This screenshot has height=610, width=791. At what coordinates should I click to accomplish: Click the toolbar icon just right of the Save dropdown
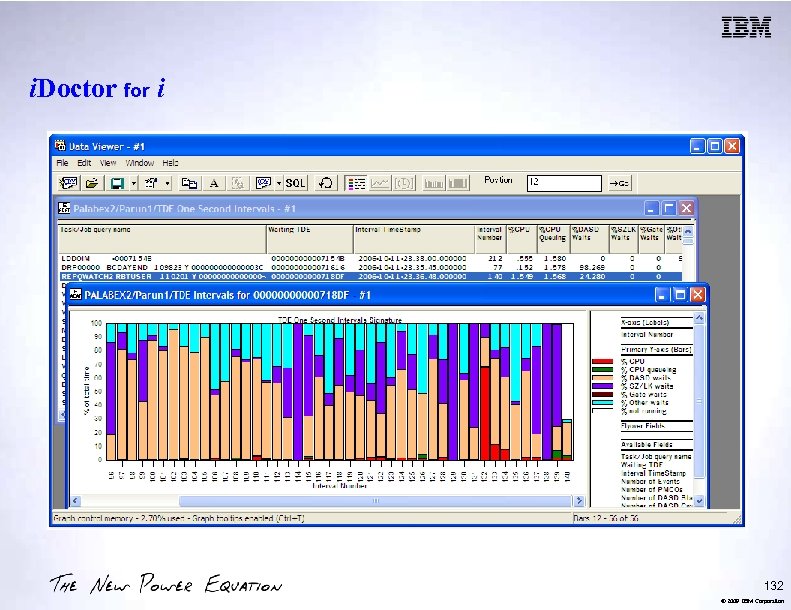151,183
